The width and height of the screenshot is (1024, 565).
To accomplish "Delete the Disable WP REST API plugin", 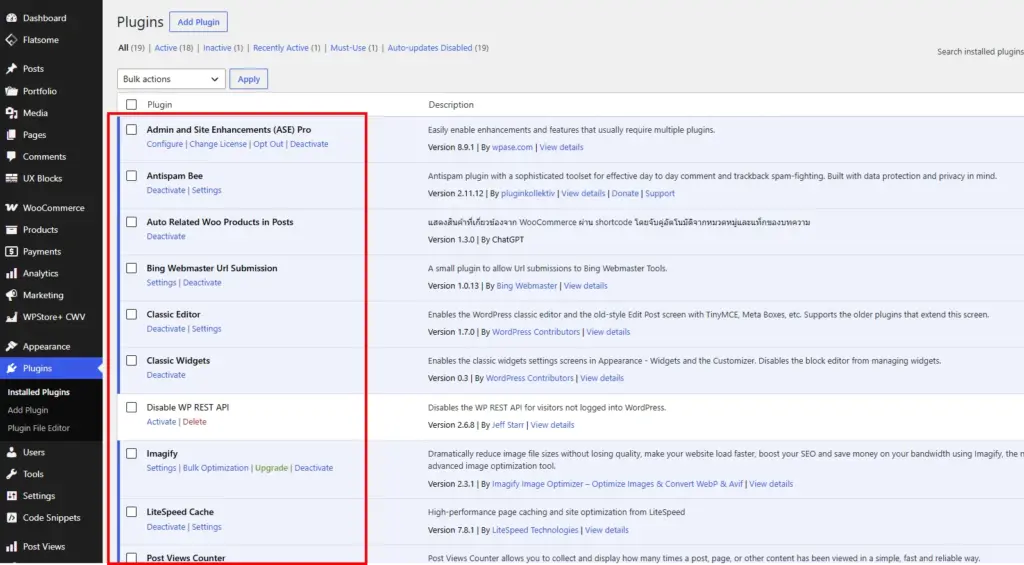I will point(195,422).
